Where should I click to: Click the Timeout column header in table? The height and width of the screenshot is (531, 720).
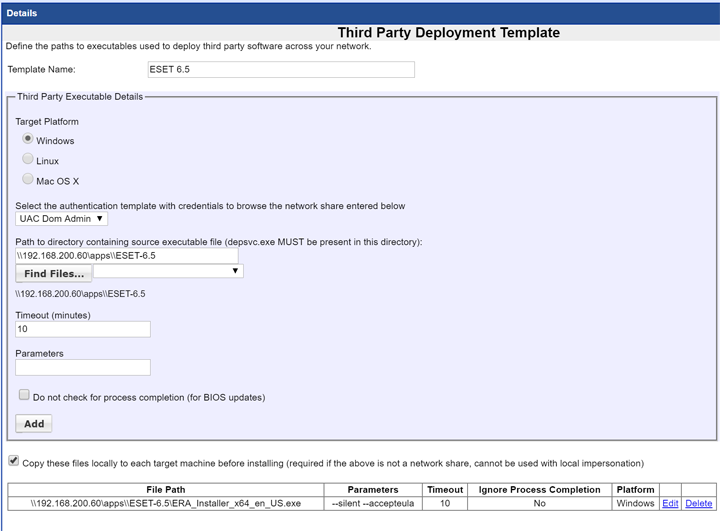(445, 490)
